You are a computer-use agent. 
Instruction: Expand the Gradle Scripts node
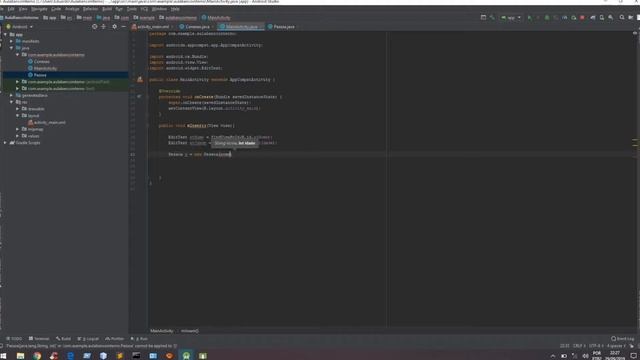(x=5, y=142)
